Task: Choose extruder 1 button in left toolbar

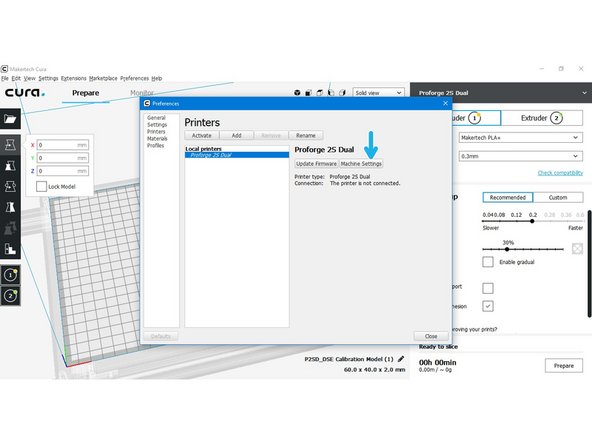Action: pyautogui.click(x=10, y=275)
